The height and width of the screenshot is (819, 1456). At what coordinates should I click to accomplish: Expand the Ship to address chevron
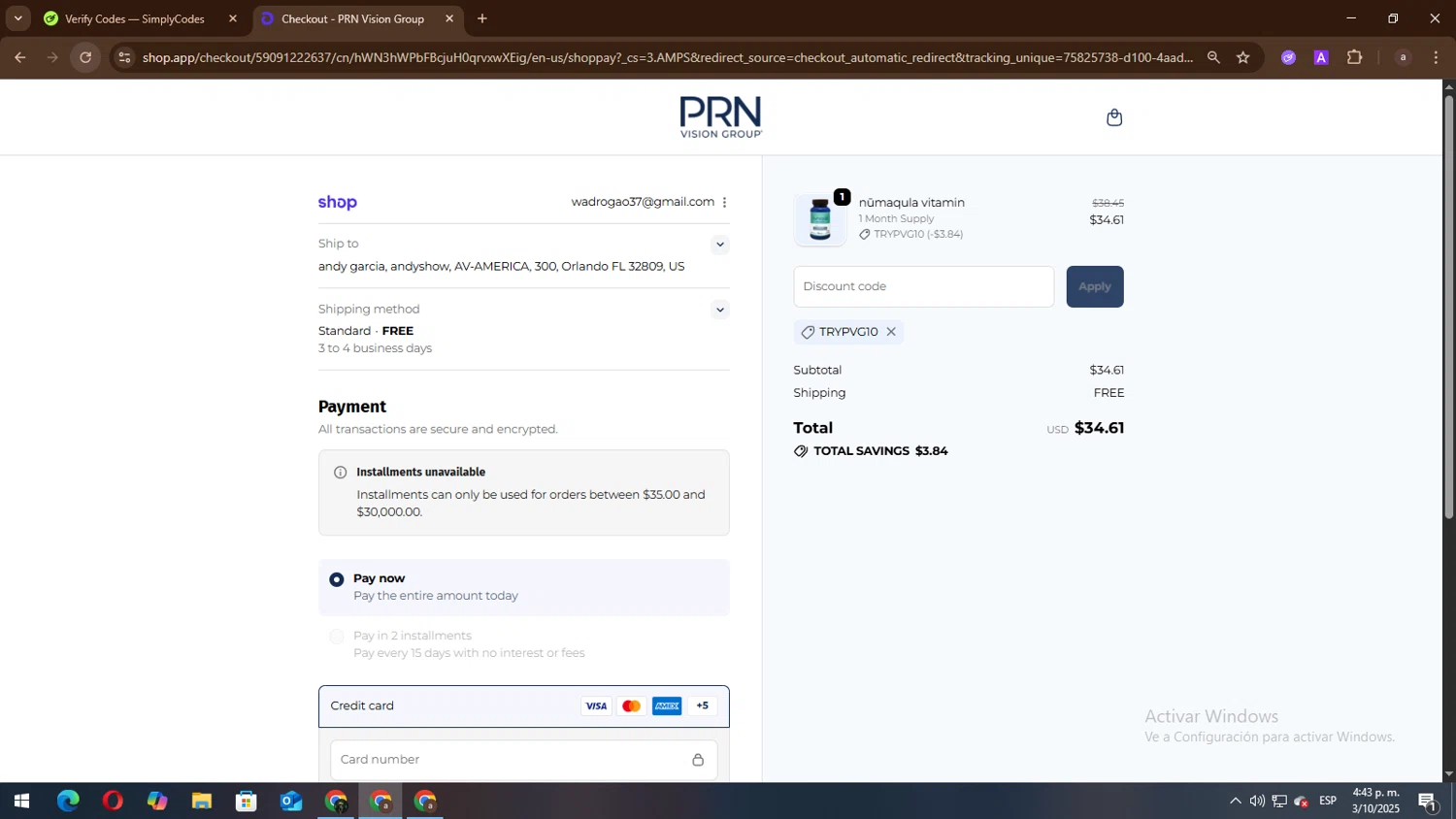pos(719,245)
